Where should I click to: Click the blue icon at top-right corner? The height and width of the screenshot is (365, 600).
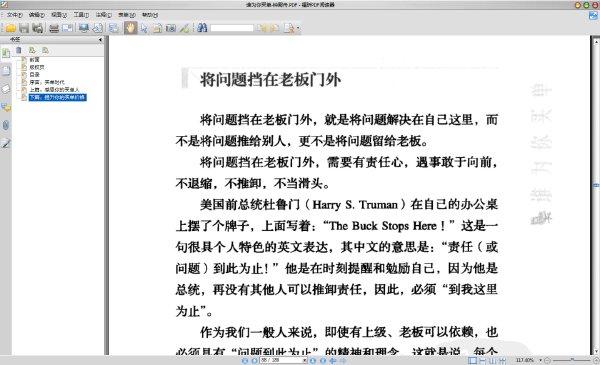[593, 15]
